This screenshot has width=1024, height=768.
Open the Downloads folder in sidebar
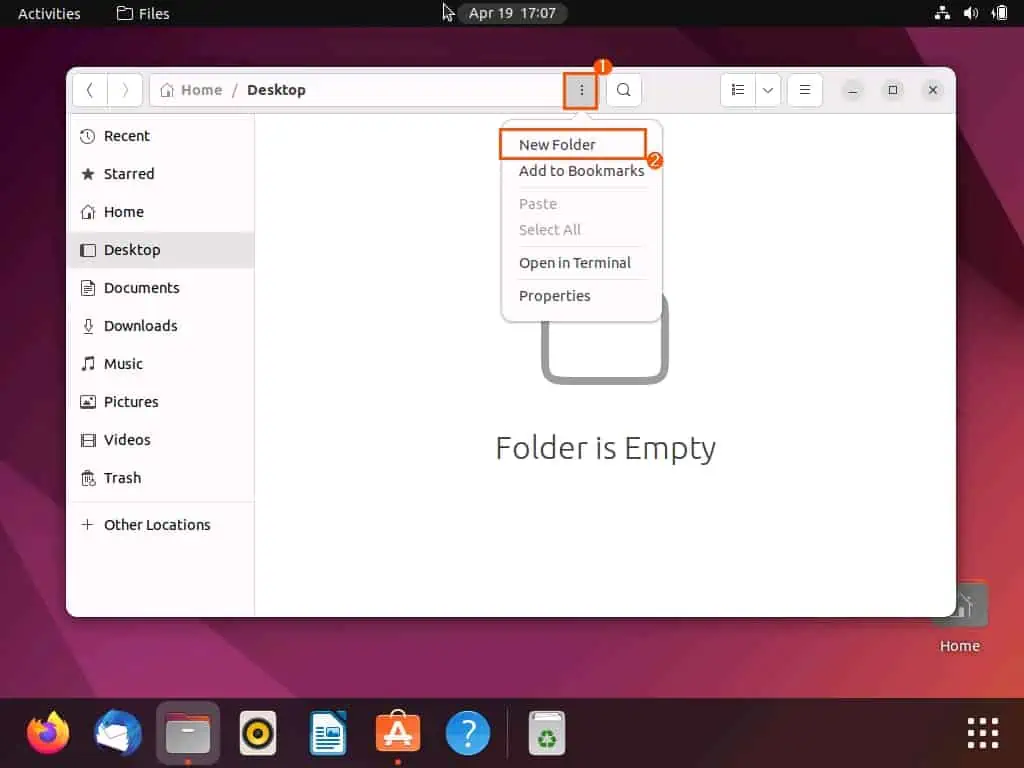click(x=140, y=326)
